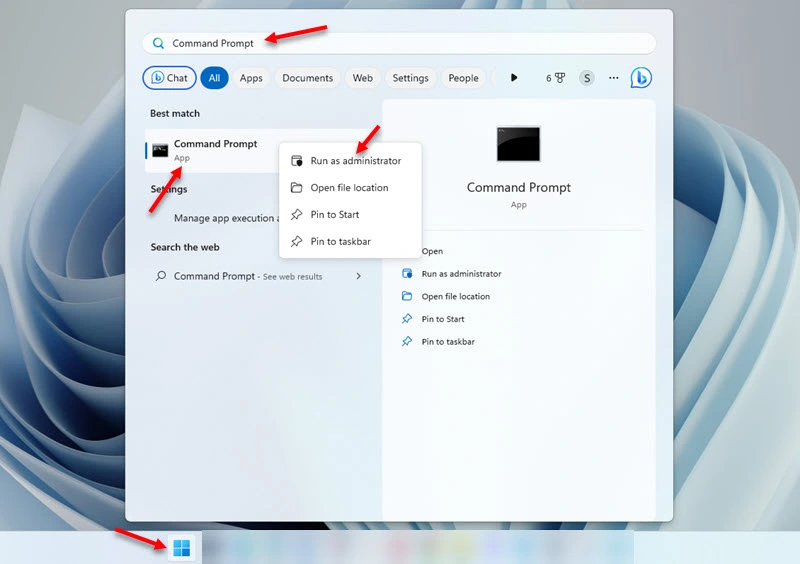The height and width of the screenshot is (564, 800).
Task: Click pin icon beside context menu Pin to taskbar
Action: pyautogui.click(x=296, y=241)
